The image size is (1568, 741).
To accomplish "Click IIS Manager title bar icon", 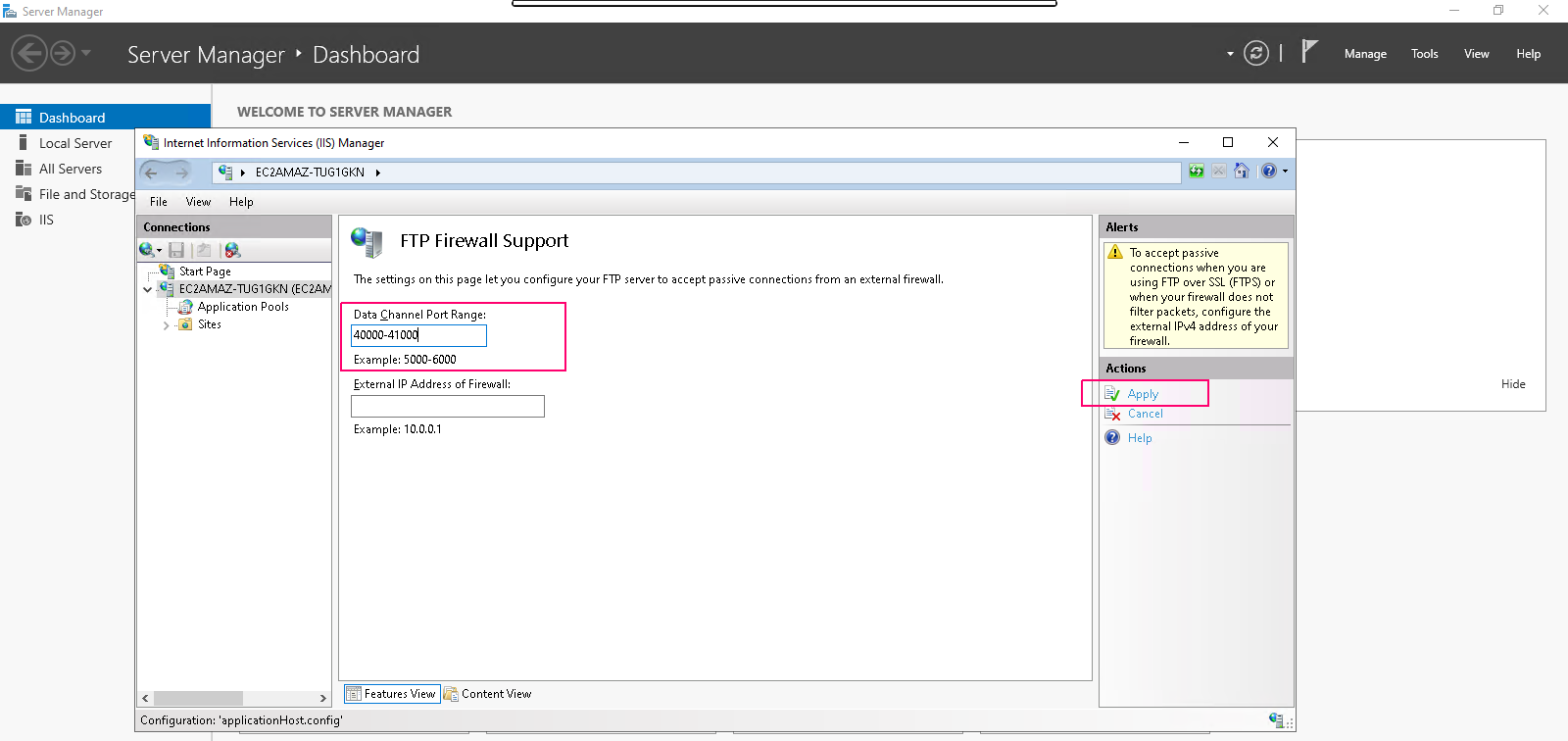I will [151, 142].
